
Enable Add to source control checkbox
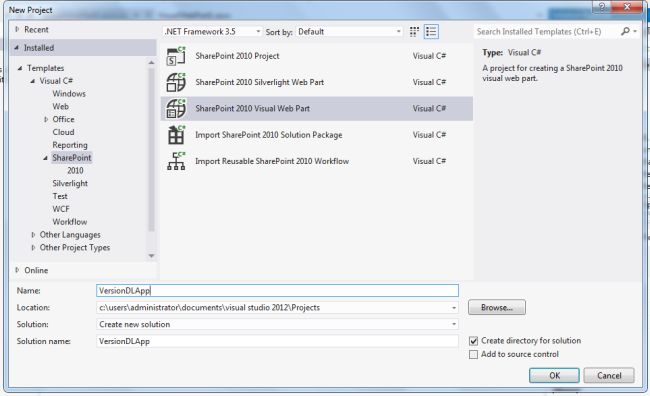pyautogui.click(x=473, y=355)
